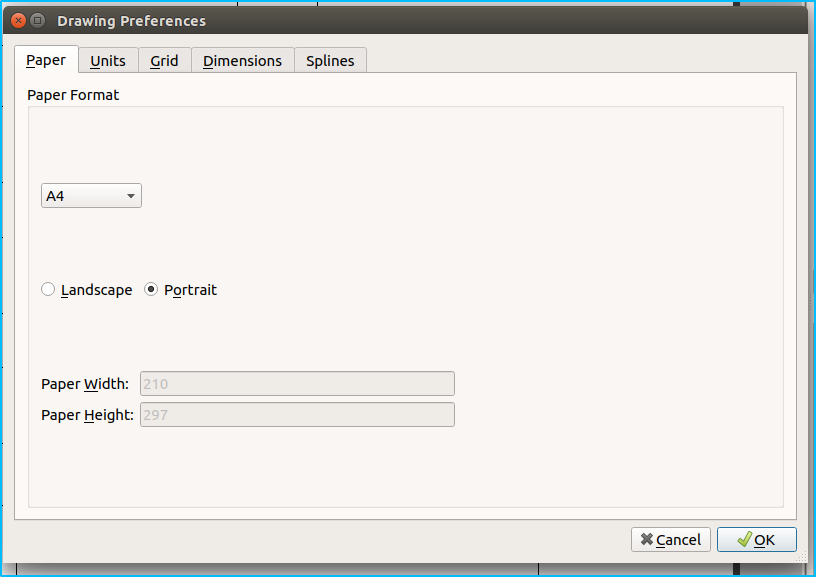Show the Splines tab
The image size is (816, 577).
(330, 61)
